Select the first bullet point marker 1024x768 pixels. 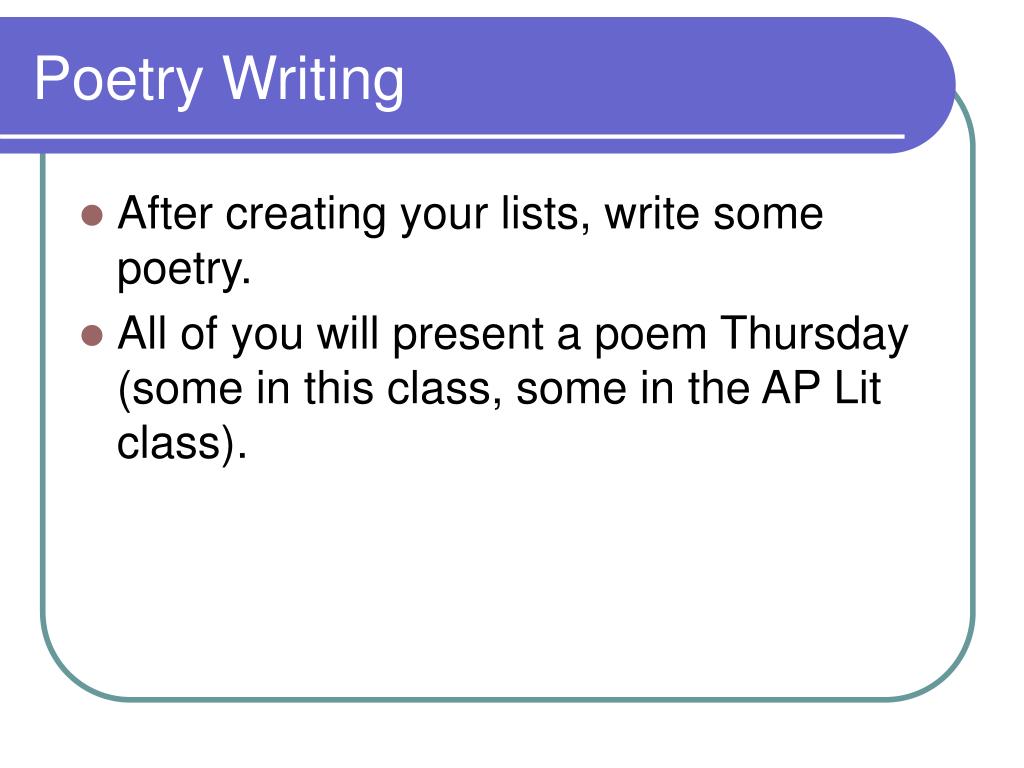pyautogui.click(x=93, y=216)
